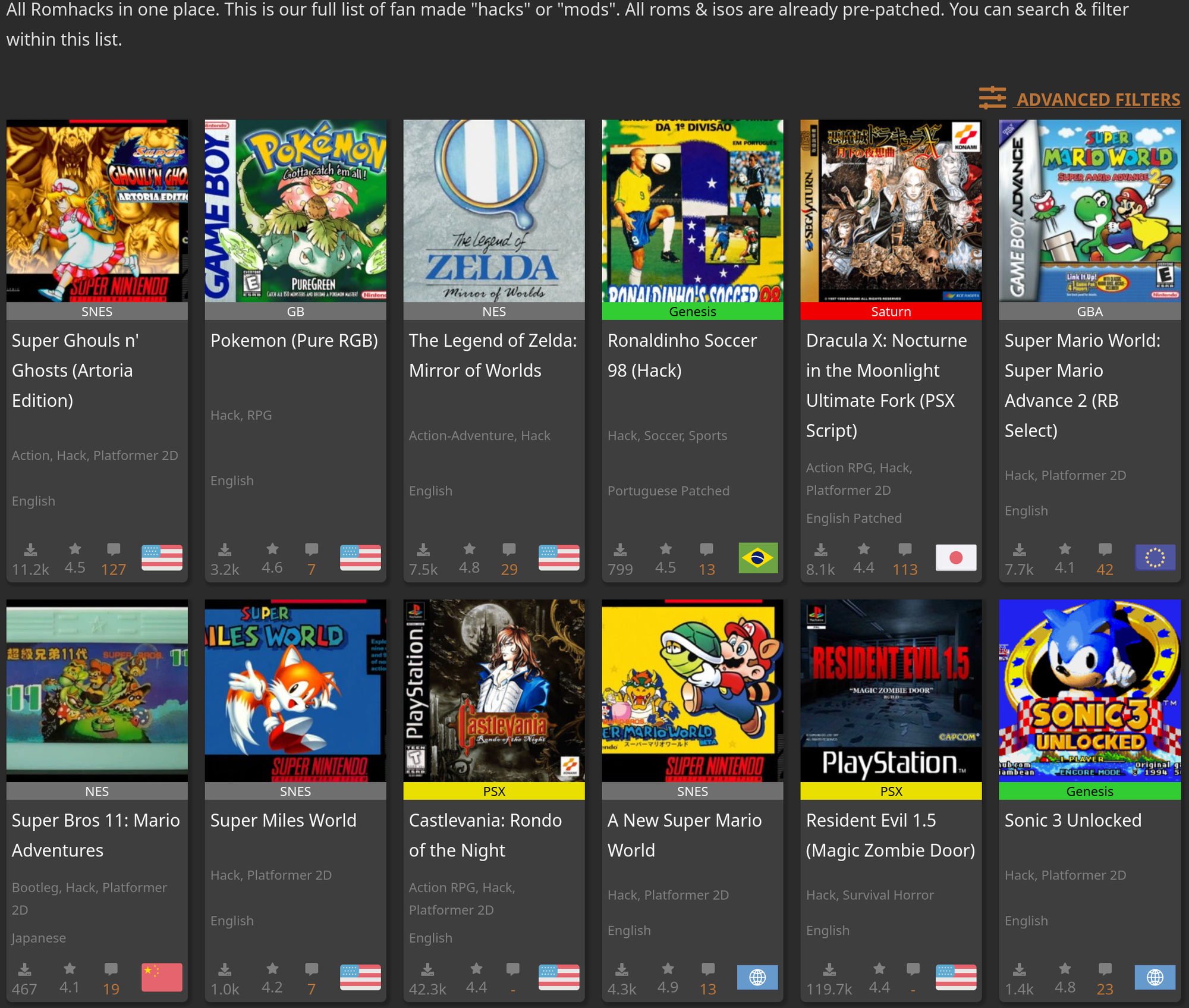The width and height of the screenshot is (1189, 1008).
Task: Select the Super Ghouls n' Ghosts cover thumbnail
Action: [97, 211]
